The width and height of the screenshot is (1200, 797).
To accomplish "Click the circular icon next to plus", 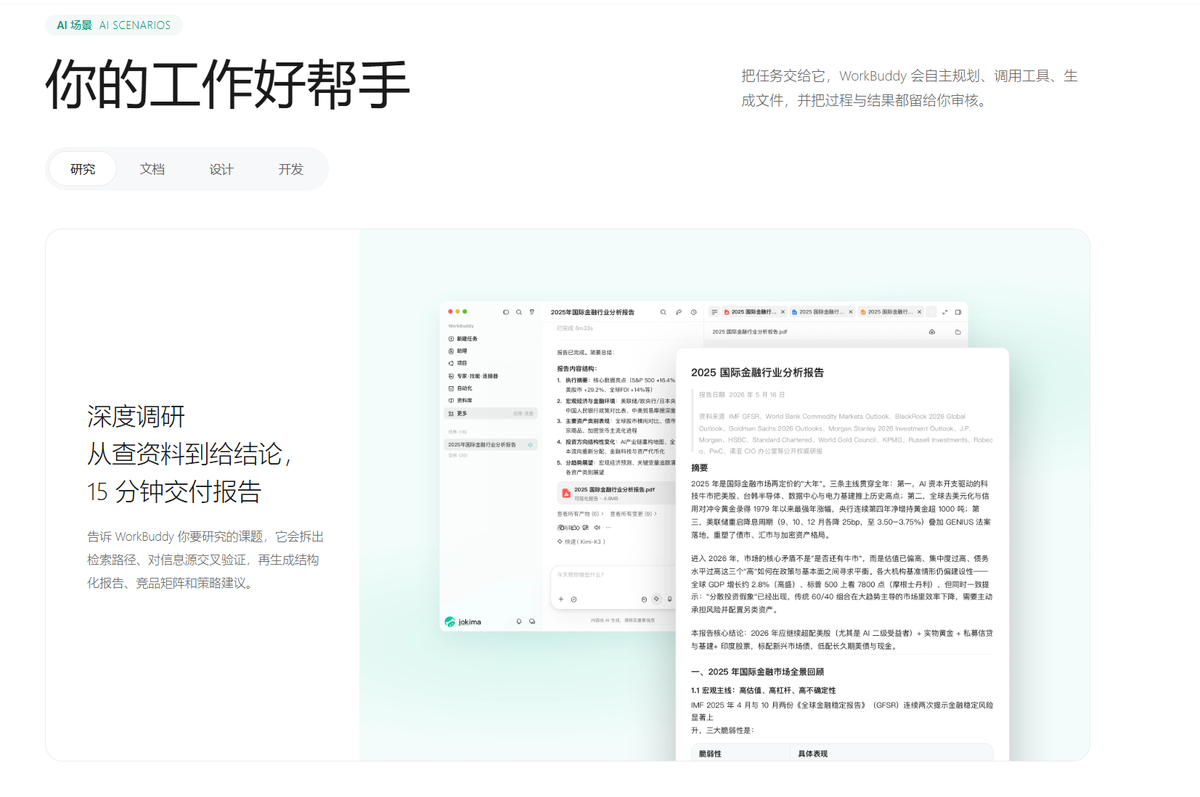I will [574, 599].
